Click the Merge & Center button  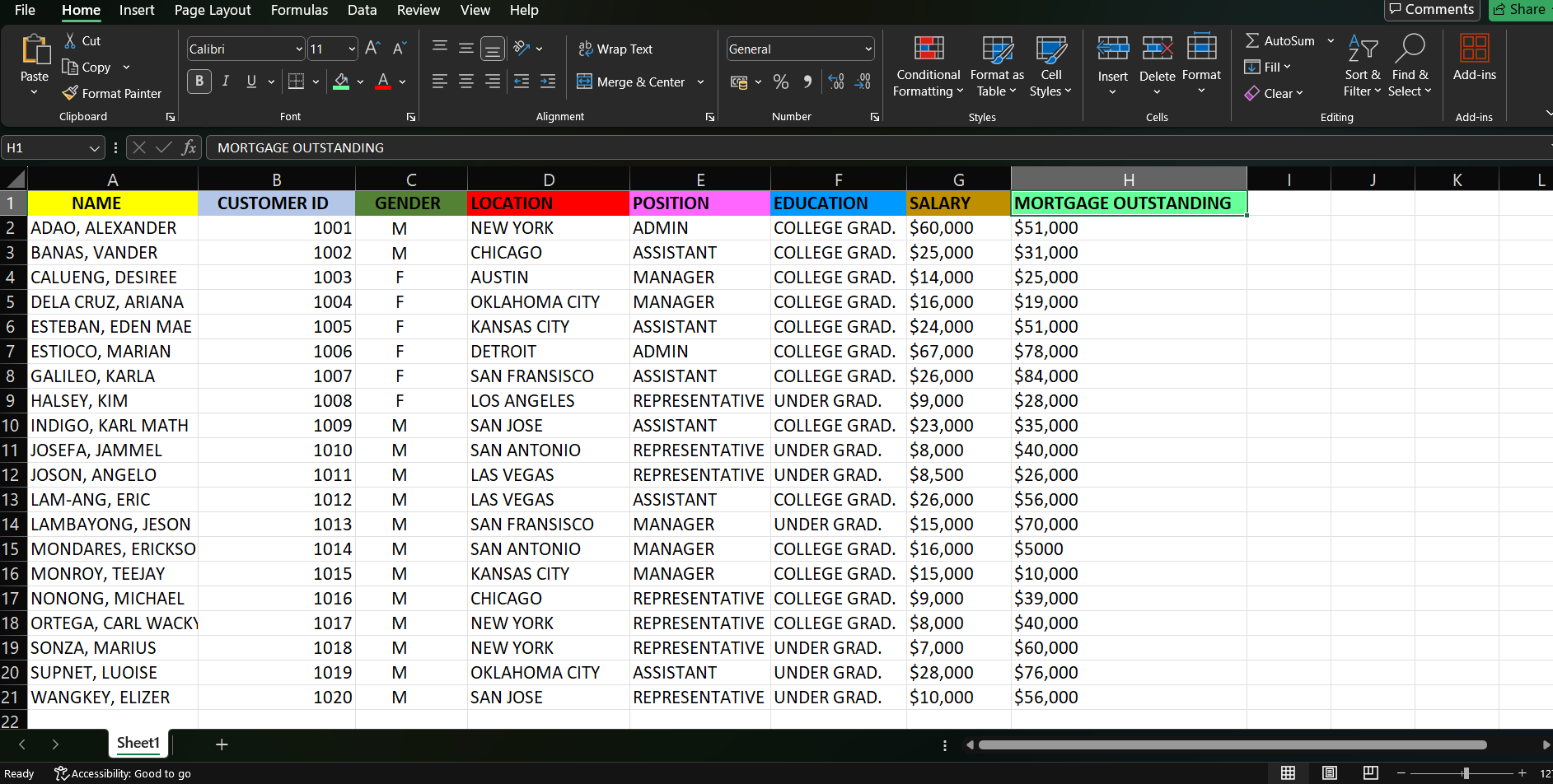tap(631, 82)
